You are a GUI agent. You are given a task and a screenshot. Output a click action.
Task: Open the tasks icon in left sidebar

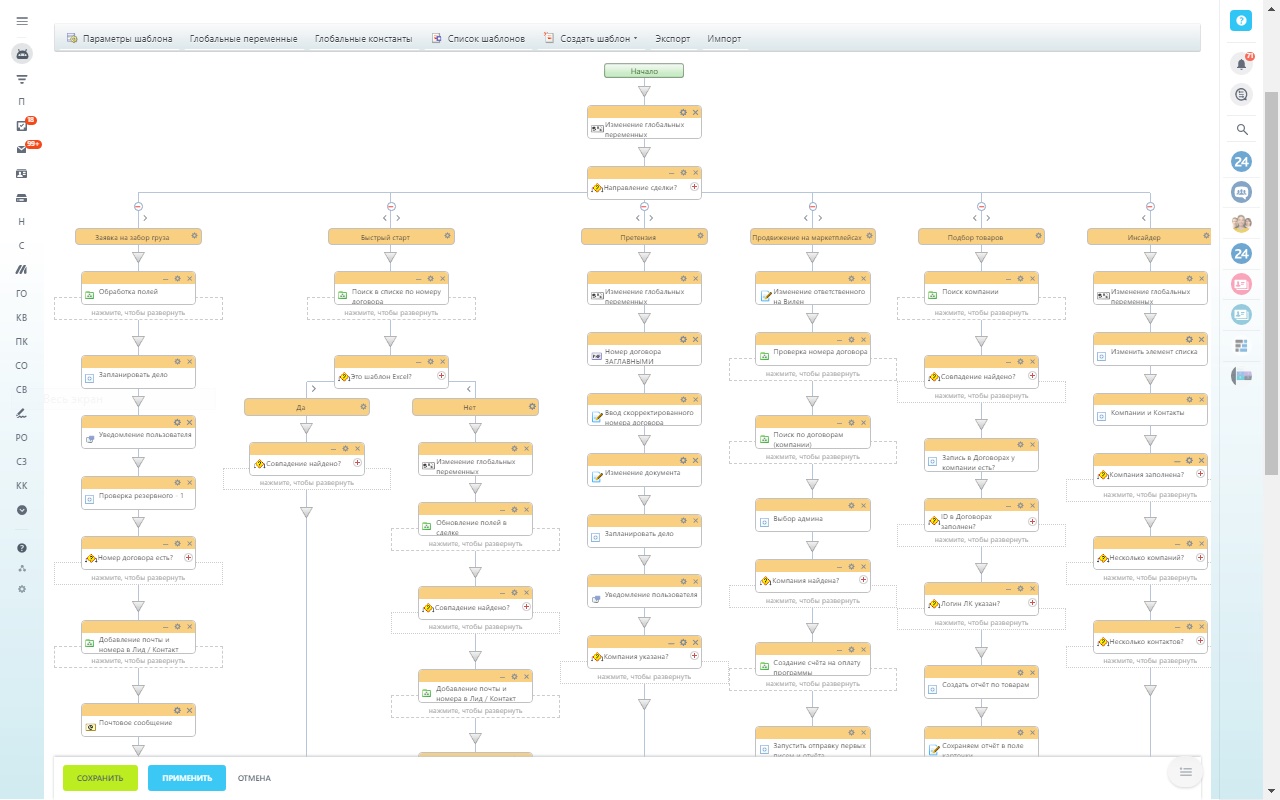coord(22,125)
